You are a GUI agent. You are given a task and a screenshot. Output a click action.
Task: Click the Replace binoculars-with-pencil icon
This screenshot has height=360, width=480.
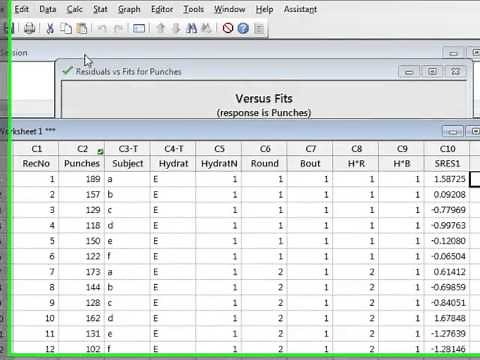click(x=207, y=28)
